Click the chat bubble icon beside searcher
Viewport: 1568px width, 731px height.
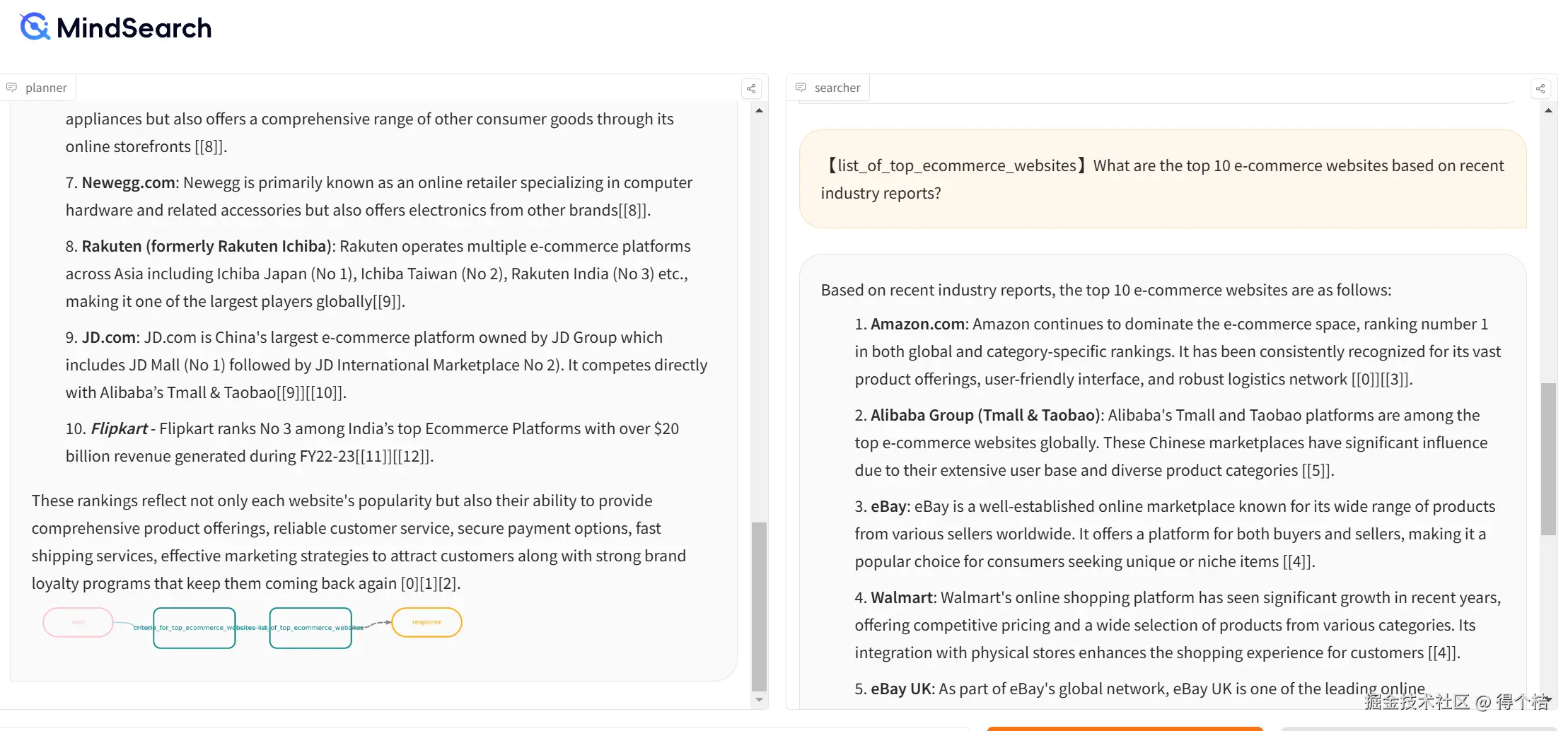click(801, 88)
